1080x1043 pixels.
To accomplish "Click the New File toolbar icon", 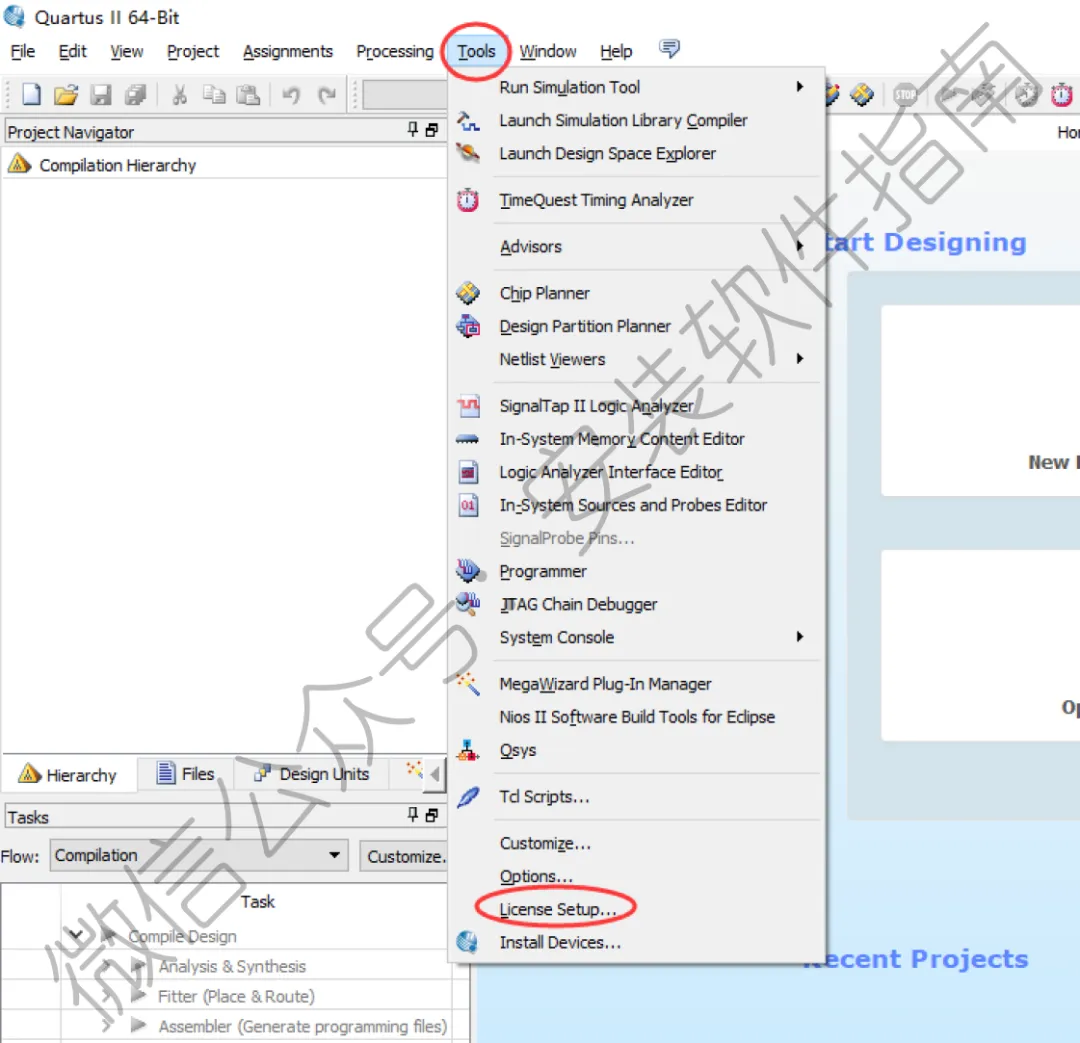I will point(31,94).
